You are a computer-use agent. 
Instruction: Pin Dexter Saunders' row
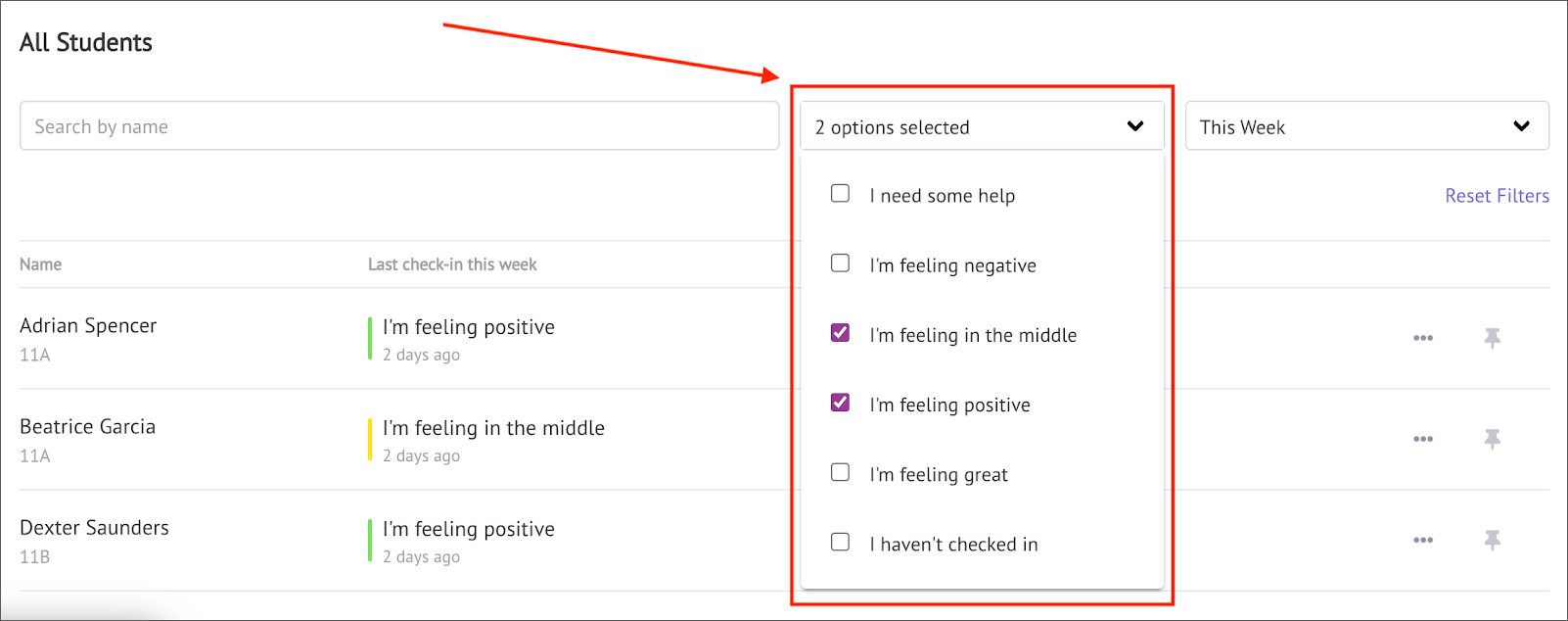tap(1492, 540)
